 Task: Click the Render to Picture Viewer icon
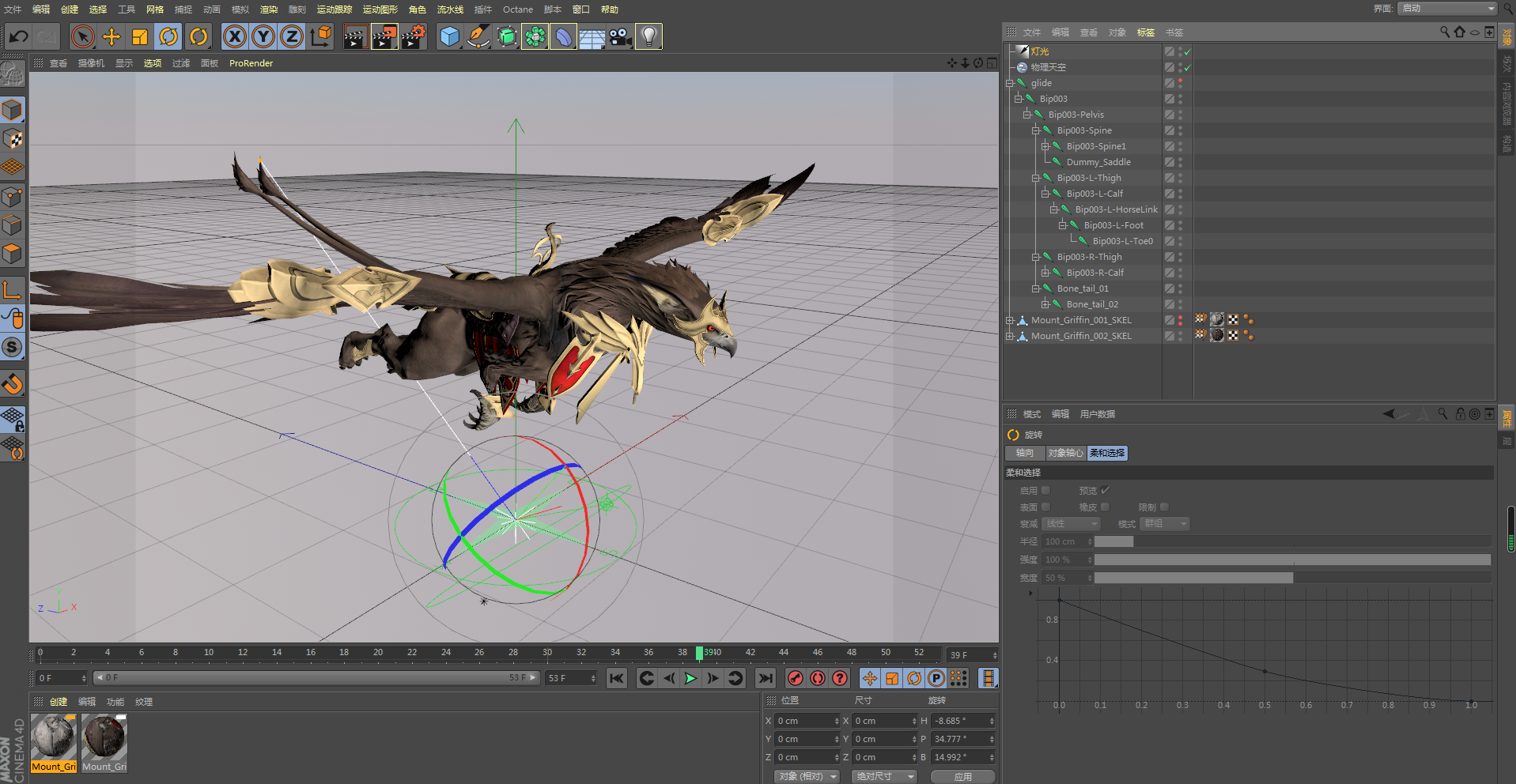(384, 36)
